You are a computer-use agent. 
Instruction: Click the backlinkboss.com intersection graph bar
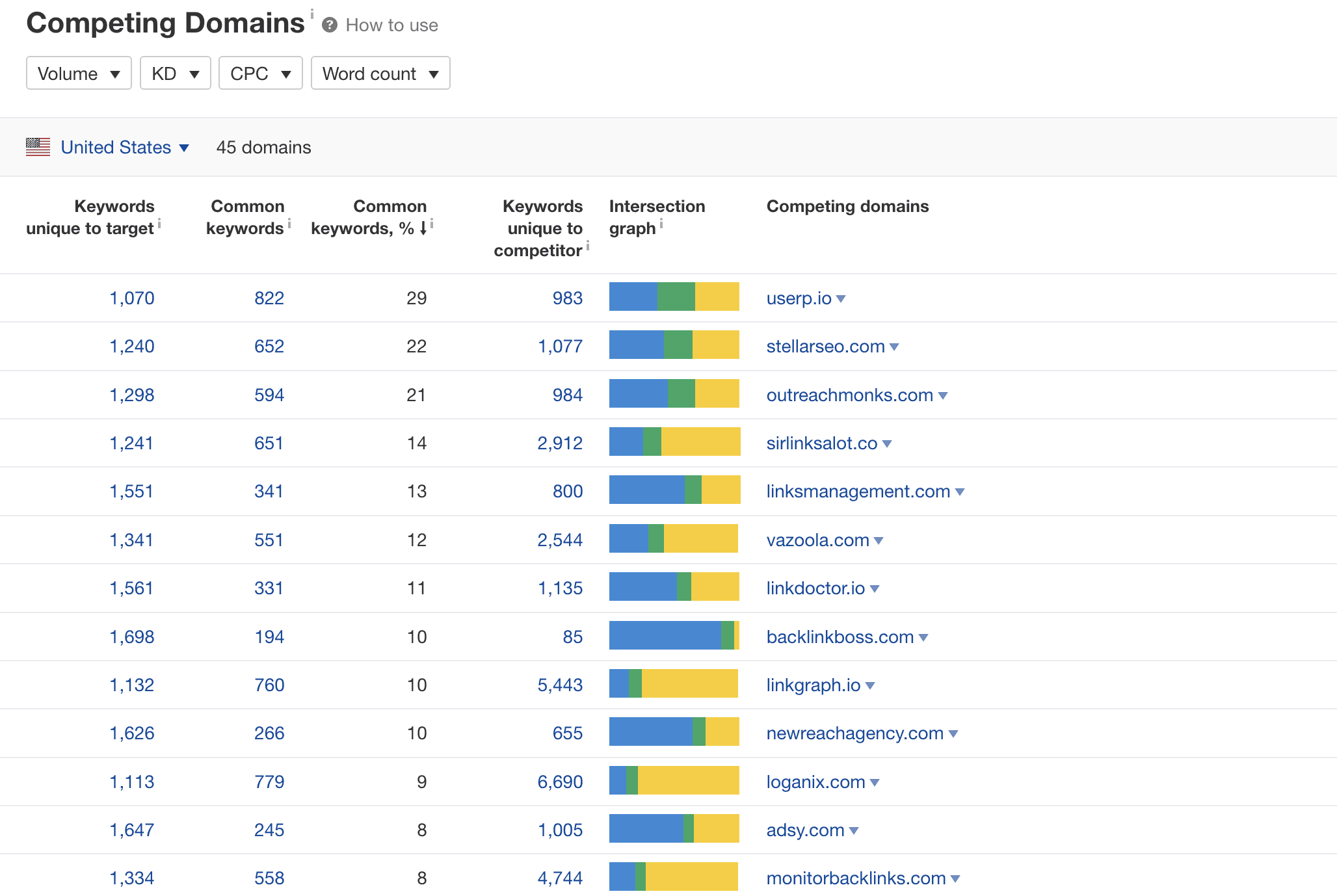[674, 635]
